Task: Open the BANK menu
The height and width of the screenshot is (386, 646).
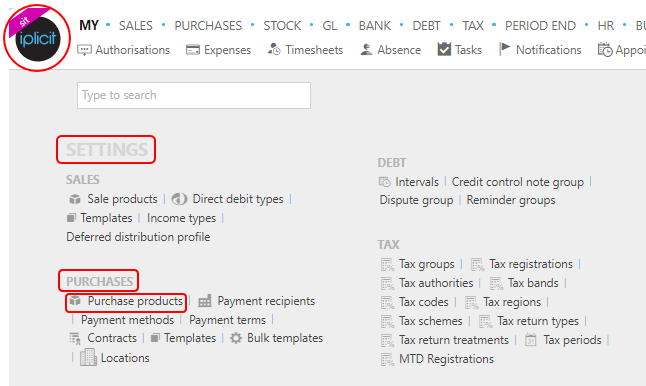Action: (x=374, y=26)
